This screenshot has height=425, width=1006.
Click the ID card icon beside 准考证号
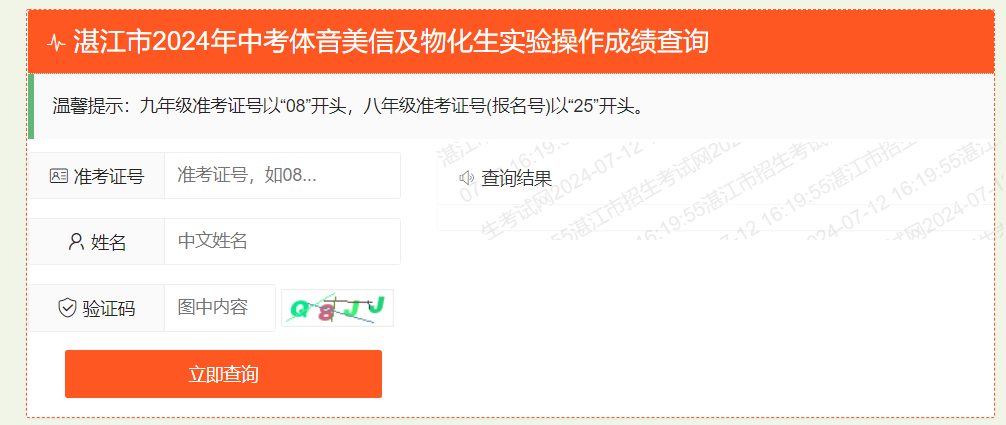point(58,176)
